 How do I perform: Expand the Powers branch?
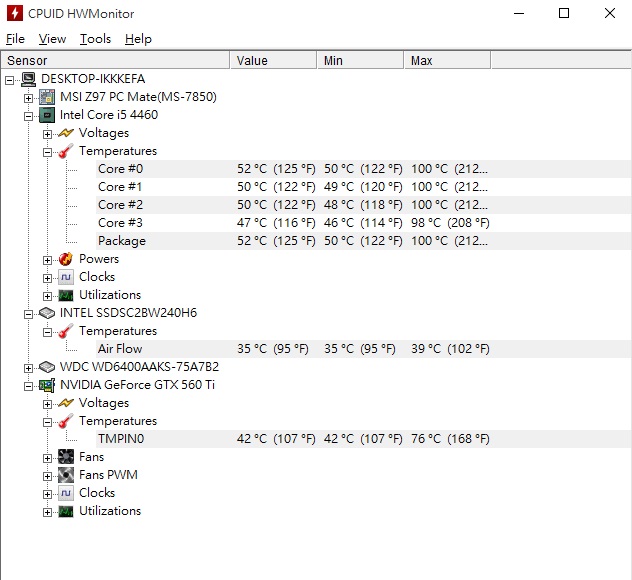[47, 260]
